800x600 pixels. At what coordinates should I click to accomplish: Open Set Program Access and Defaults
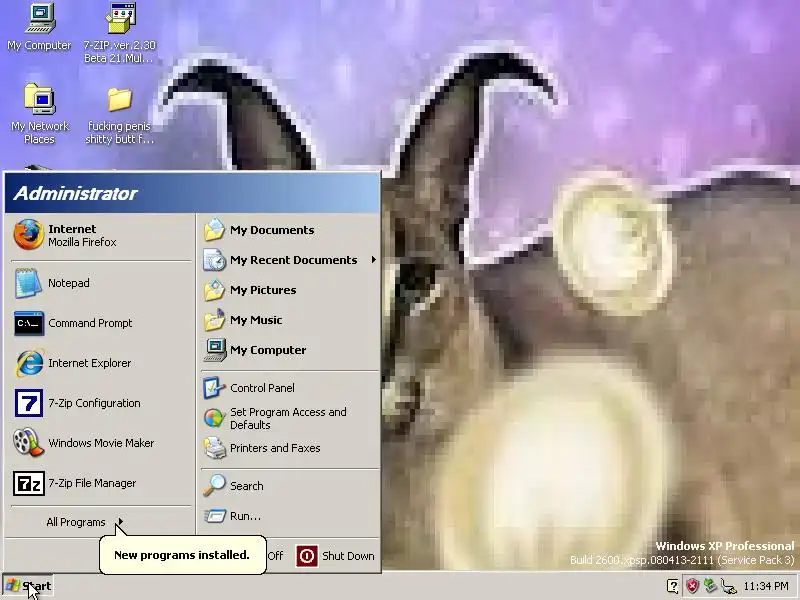(x=290, y=418)
